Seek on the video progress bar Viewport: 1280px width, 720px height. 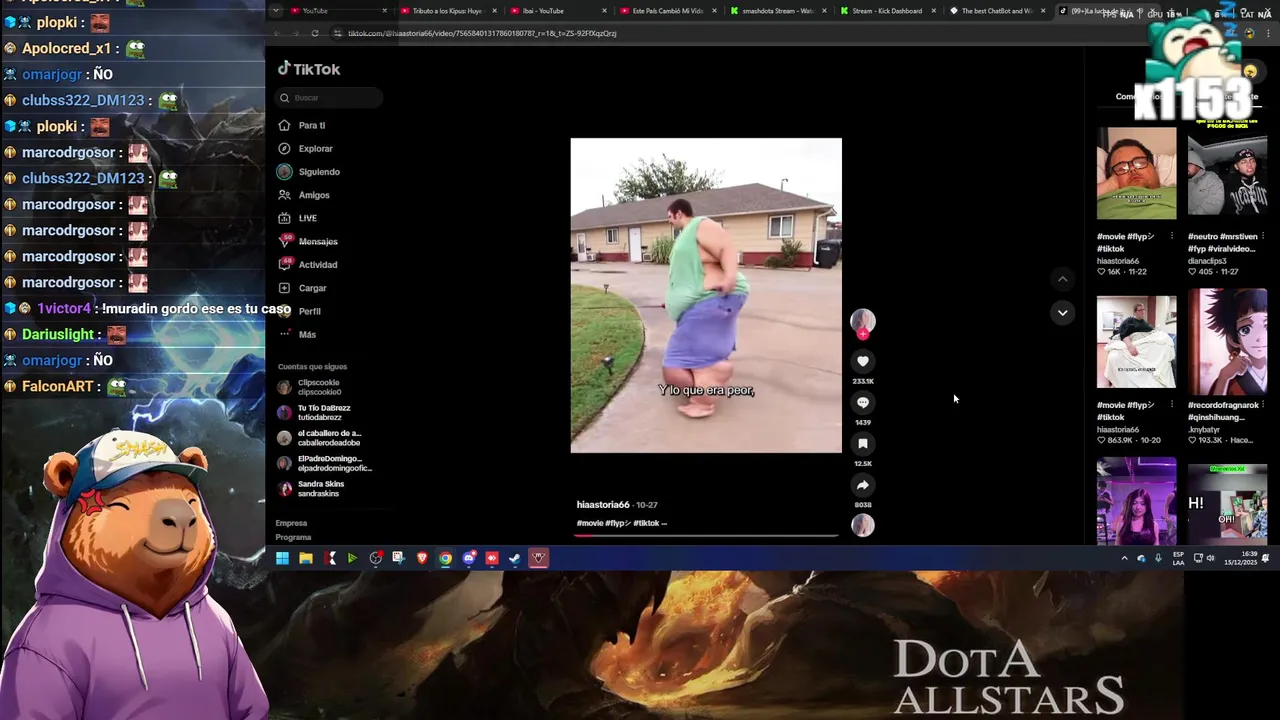(706, 535)
